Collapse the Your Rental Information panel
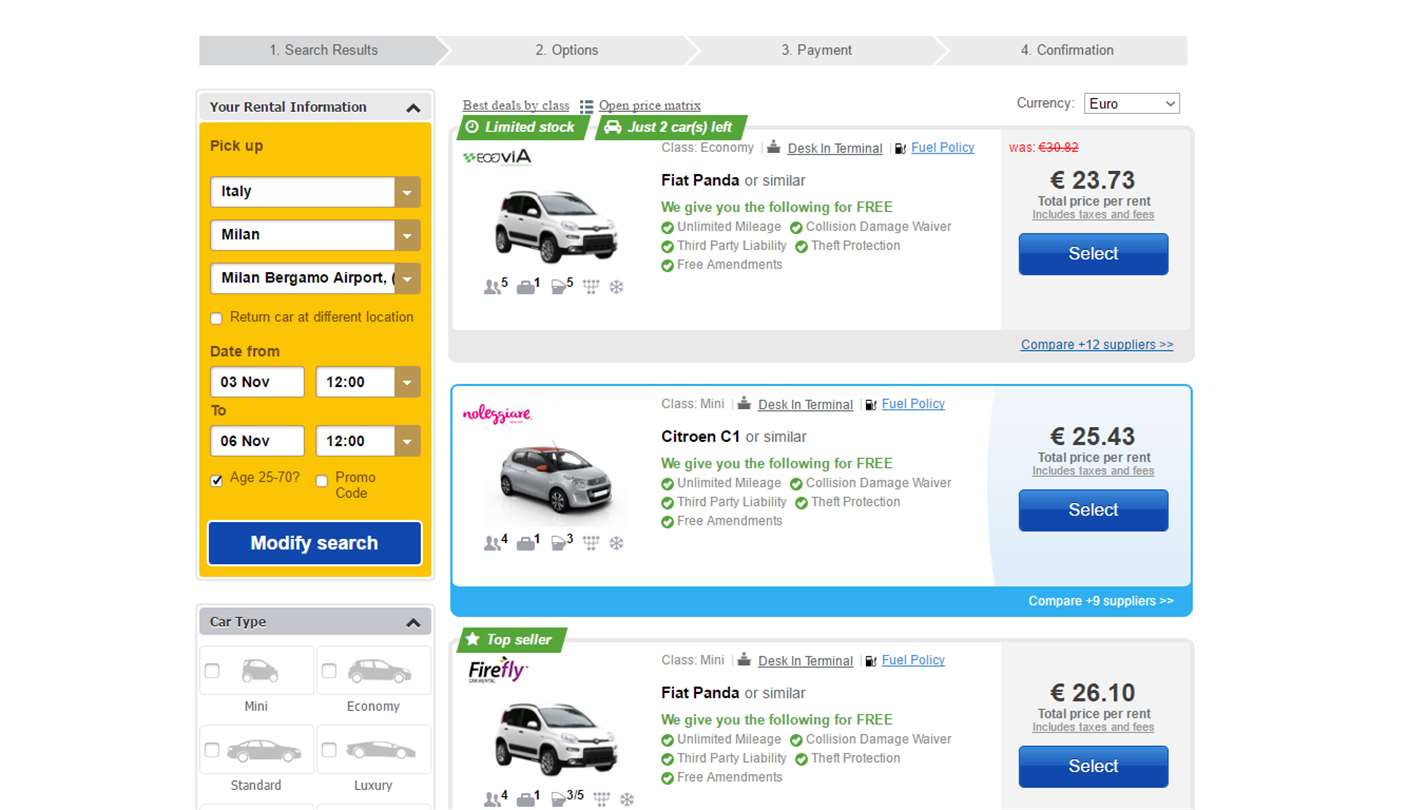Viewport: 1420px width, 810px height. 413,108
